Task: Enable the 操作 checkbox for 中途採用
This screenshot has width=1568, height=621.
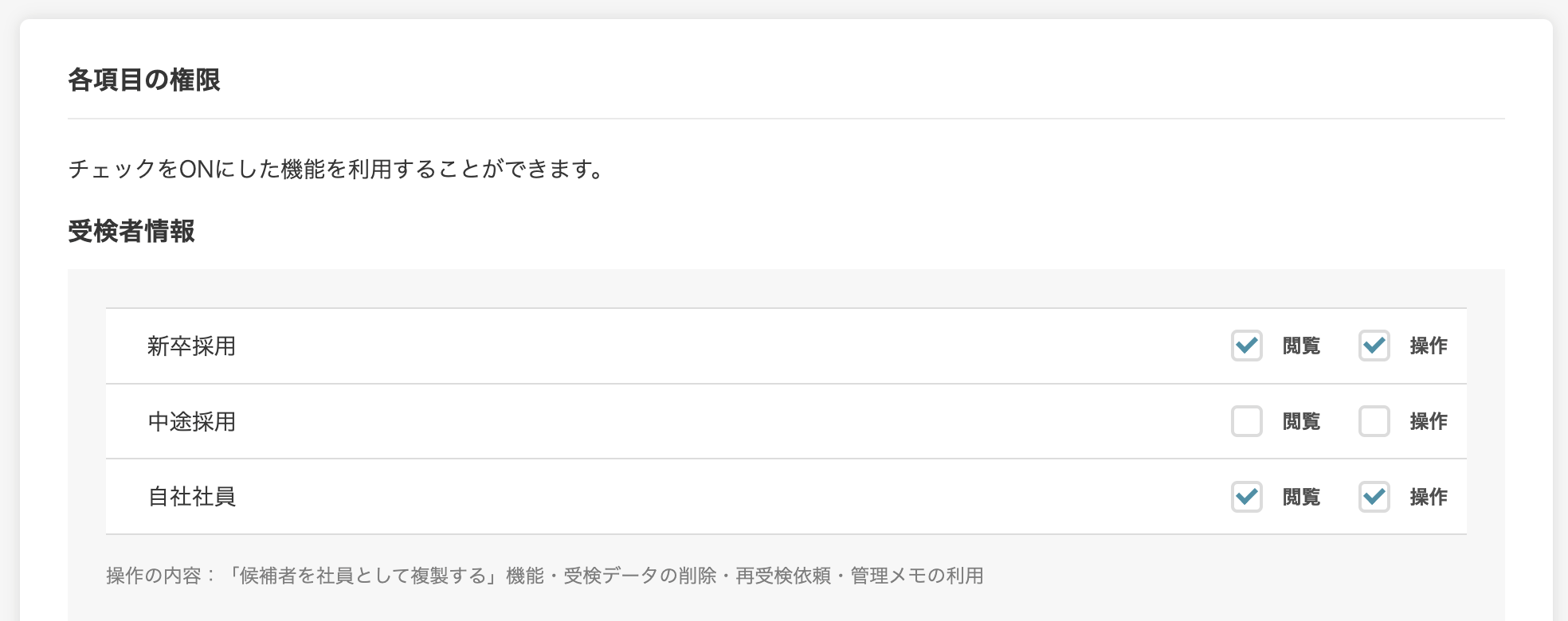Action: [1374, 421]
